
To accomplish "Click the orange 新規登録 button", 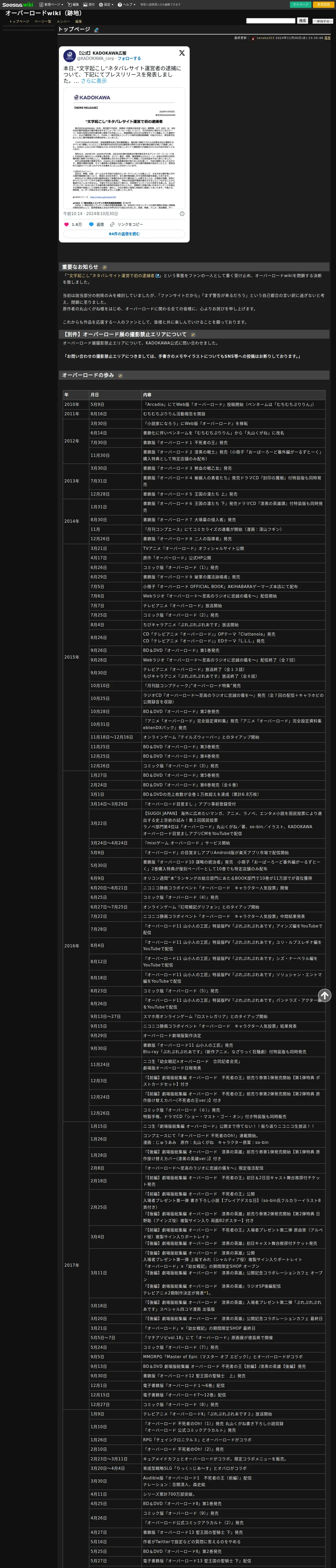I will coord(323,4).
